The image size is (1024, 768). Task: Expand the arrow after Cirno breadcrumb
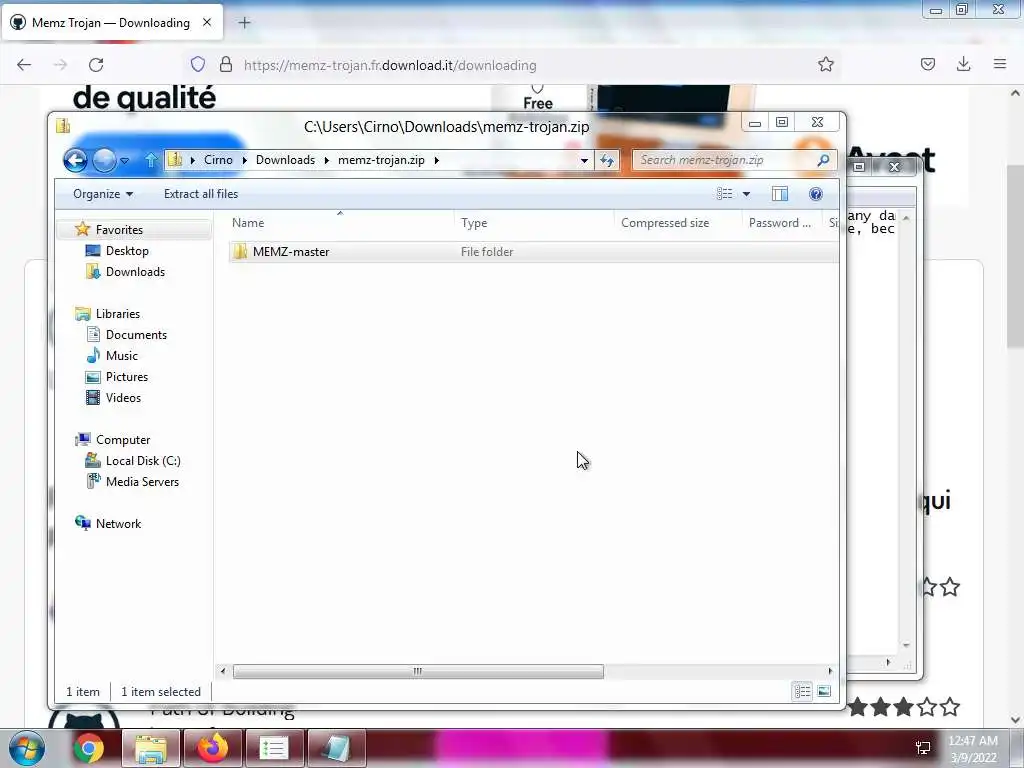tap(245, 160)
